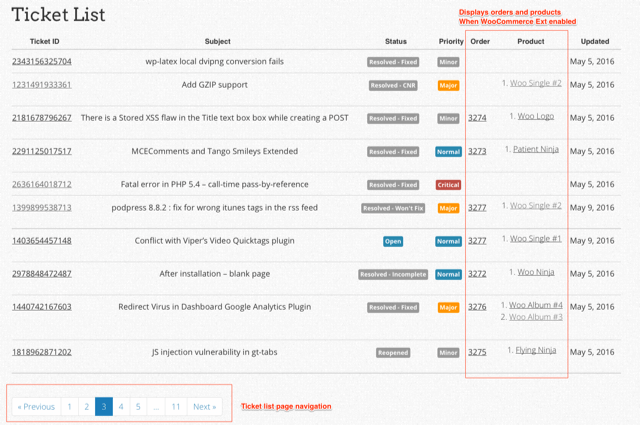
Task: Open ticket 2343156325704
Action: click(42, 61)
